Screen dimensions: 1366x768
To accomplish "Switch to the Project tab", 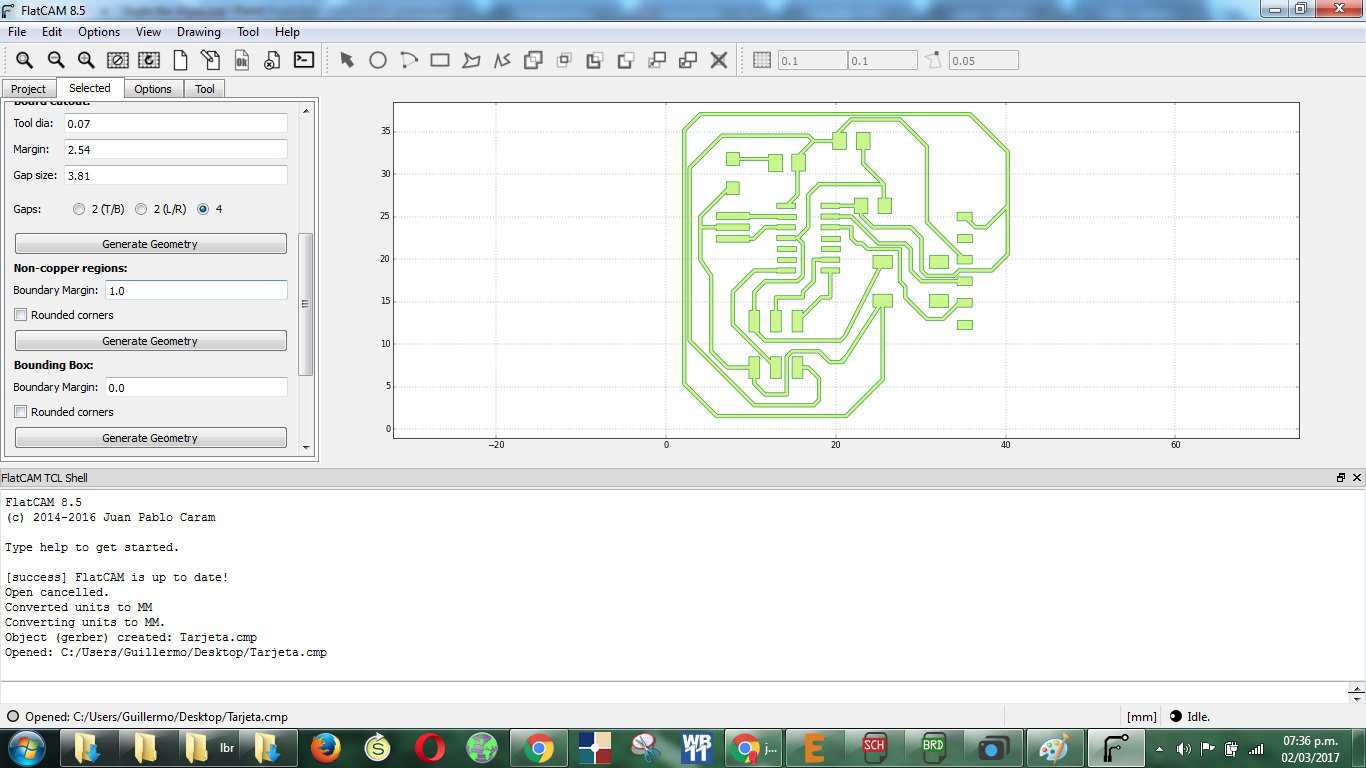I will tap(28, 89).
